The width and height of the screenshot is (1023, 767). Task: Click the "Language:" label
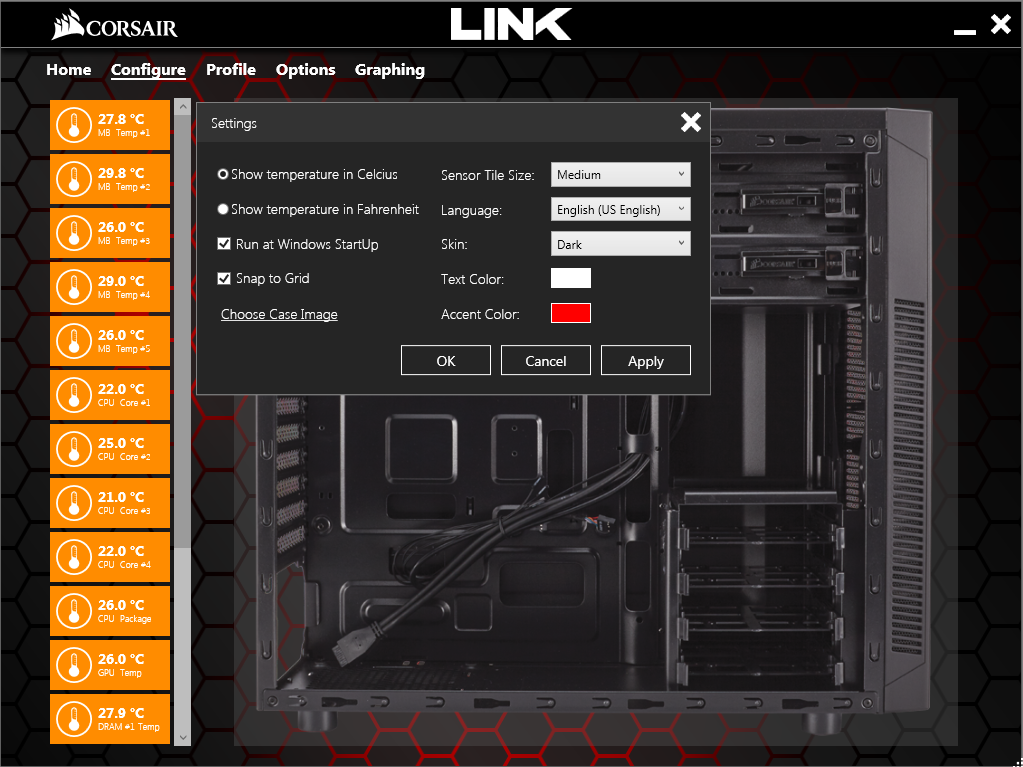point(472,211)
